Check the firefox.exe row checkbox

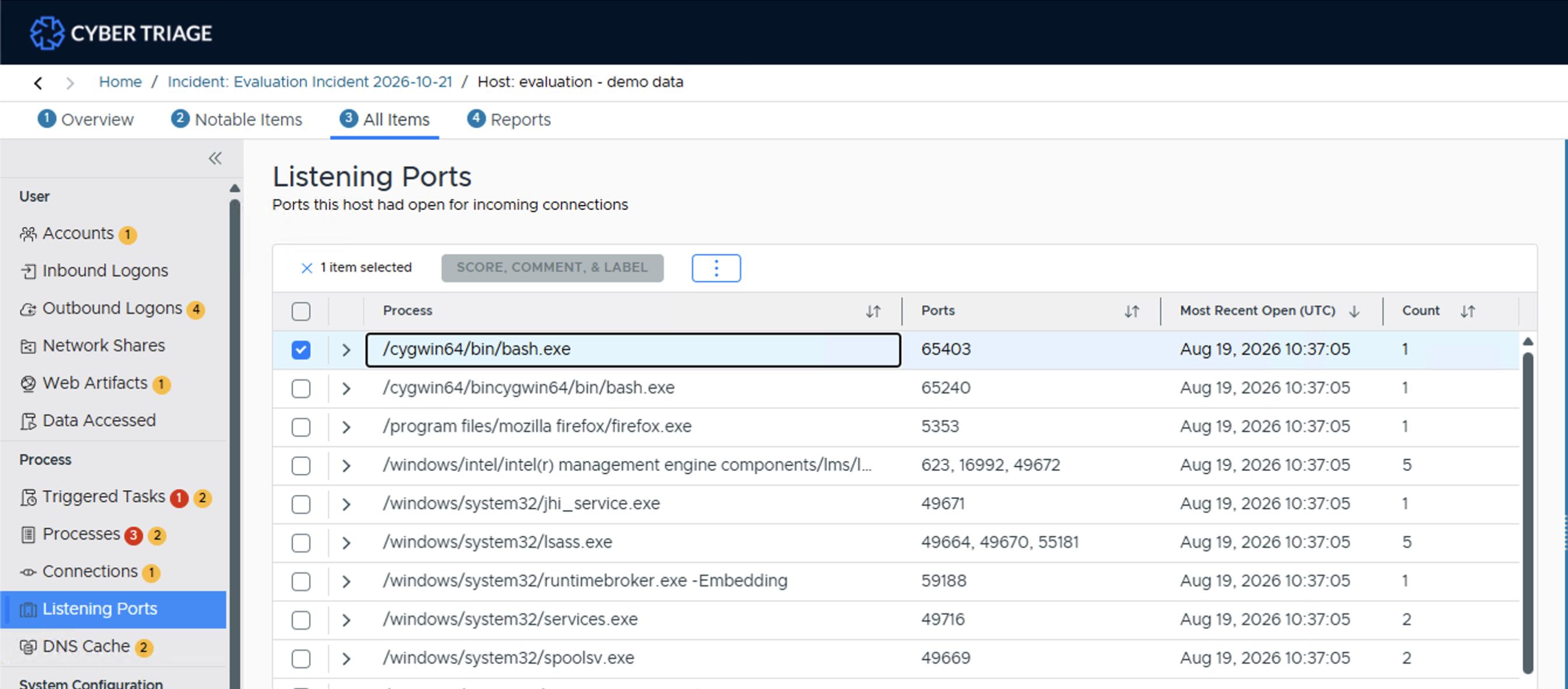coord(301,427)
